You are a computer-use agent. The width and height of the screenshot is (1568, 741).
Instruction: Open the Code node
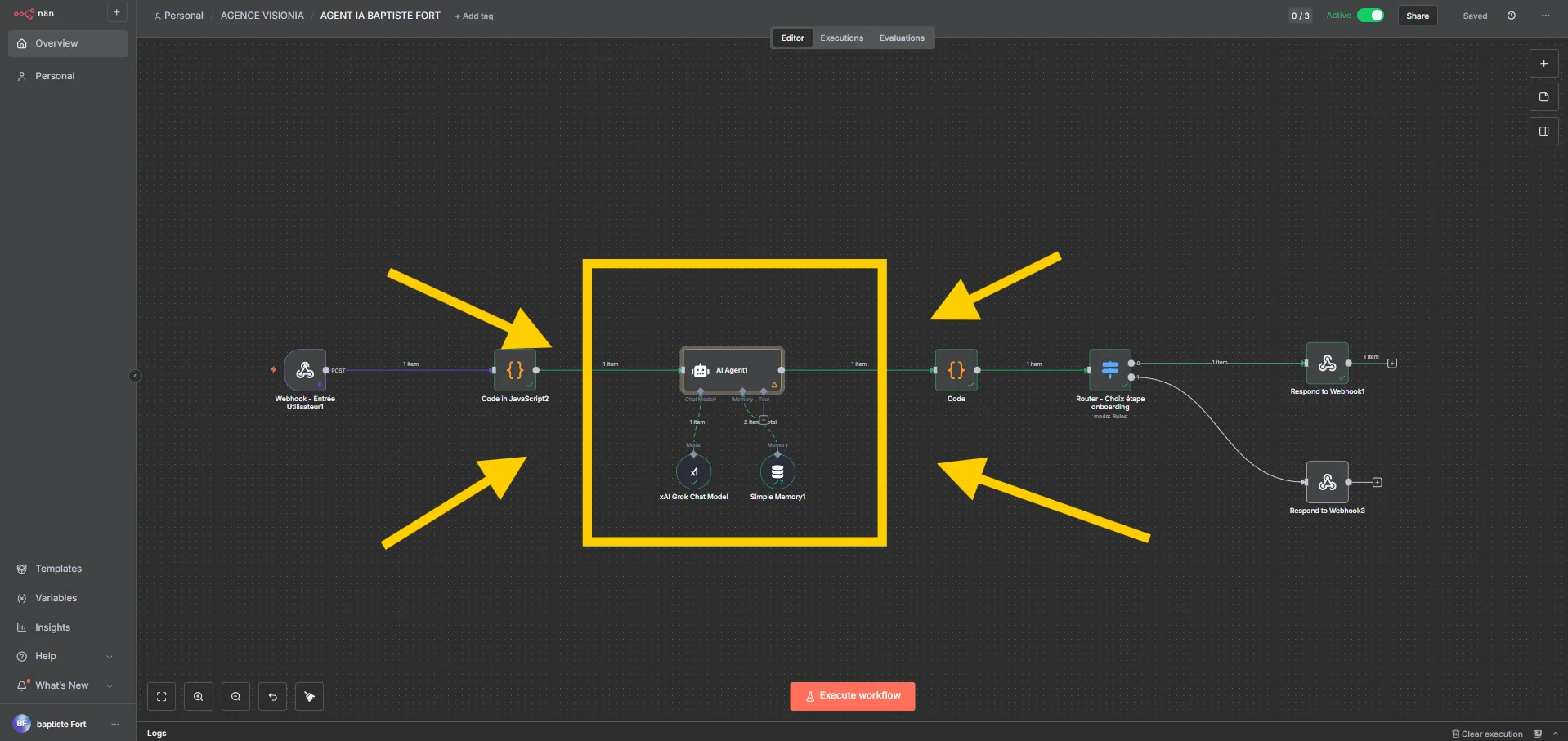pos(956,370)
